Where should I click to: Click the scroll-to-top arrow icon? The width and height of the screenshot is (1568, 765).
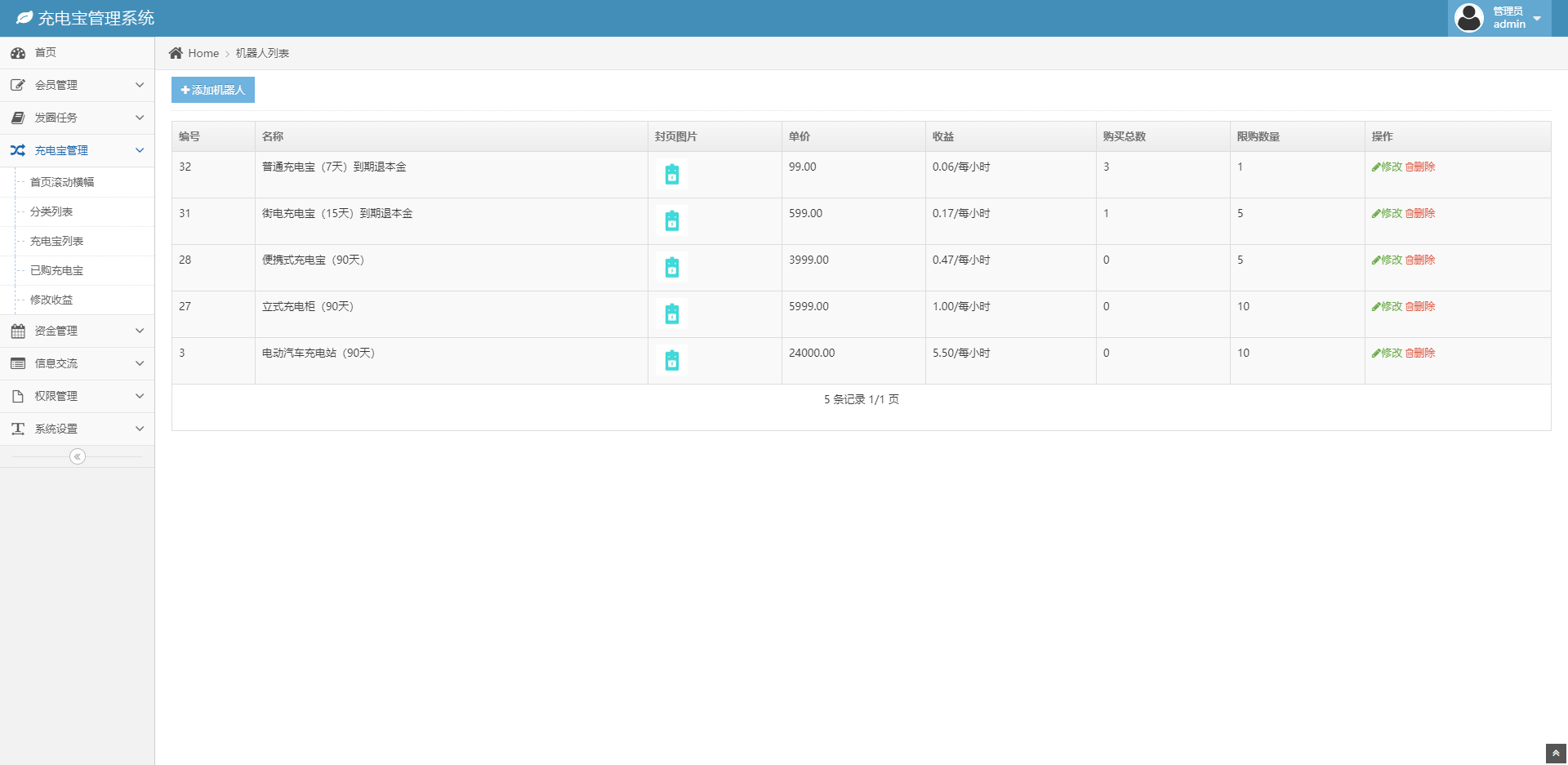click(1556, 754)
